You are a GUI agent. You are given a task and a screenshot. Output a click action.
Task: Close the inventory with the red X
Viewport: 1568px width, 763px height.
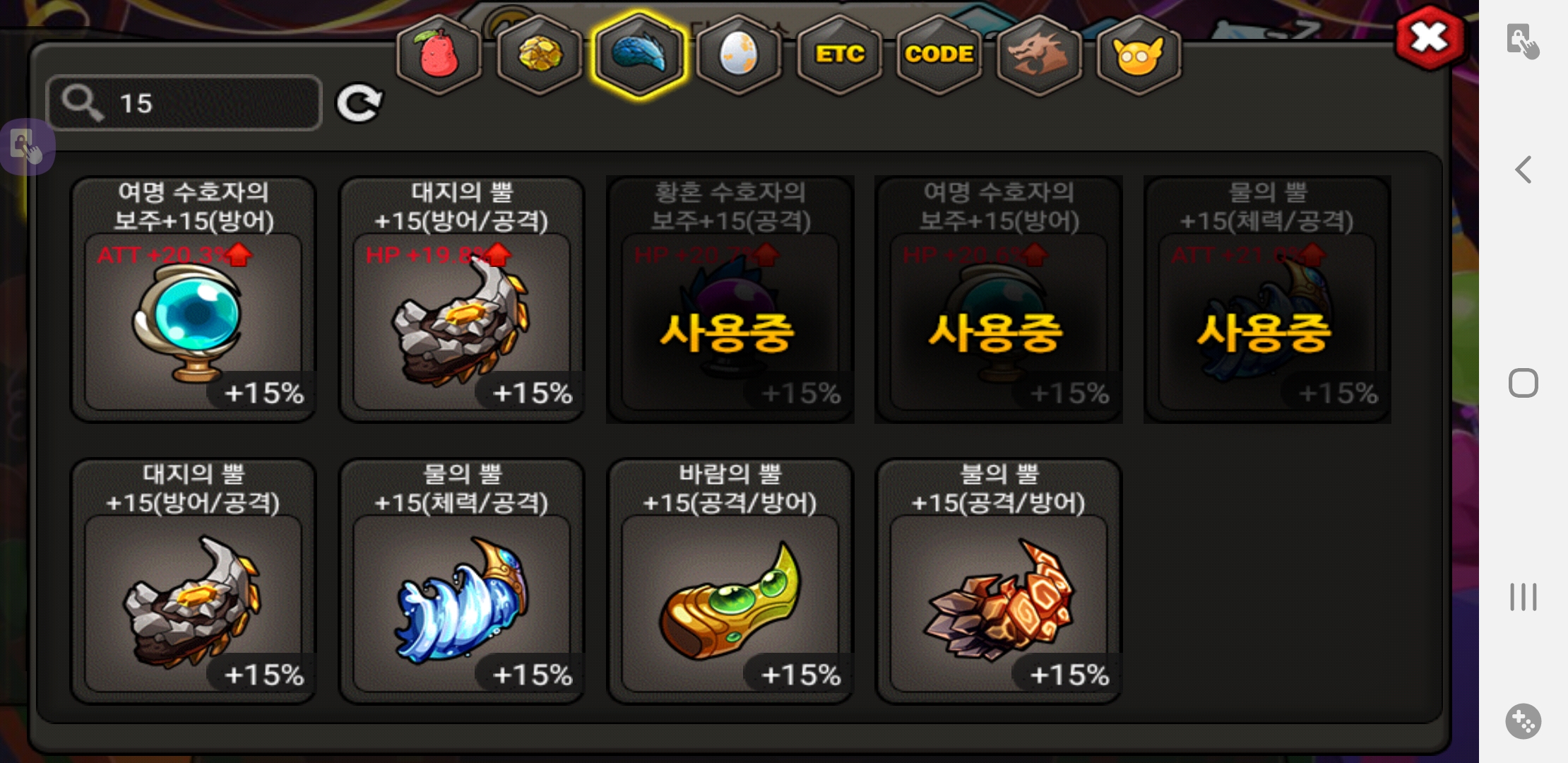click(x=1429, y=37)
